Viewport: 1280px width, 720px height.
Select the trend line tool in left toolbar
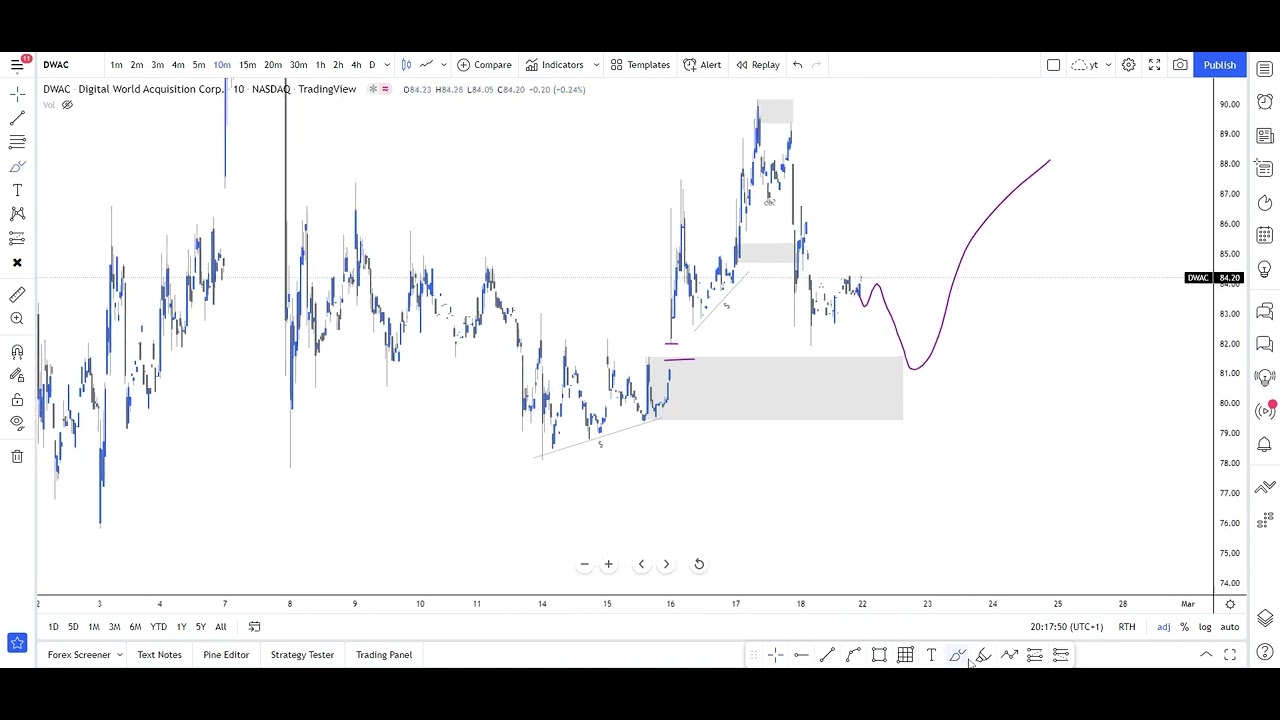pos(17,118)
